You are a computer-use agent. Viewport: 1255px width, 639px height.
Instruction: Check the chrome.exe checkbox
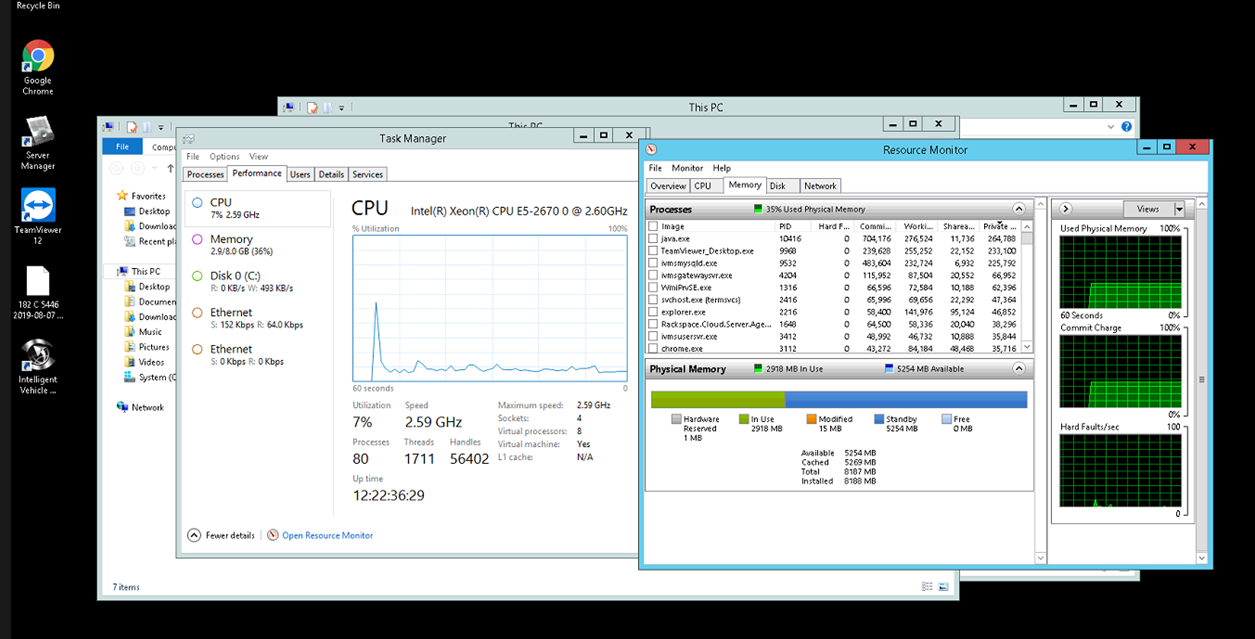[x=653, y=348]
